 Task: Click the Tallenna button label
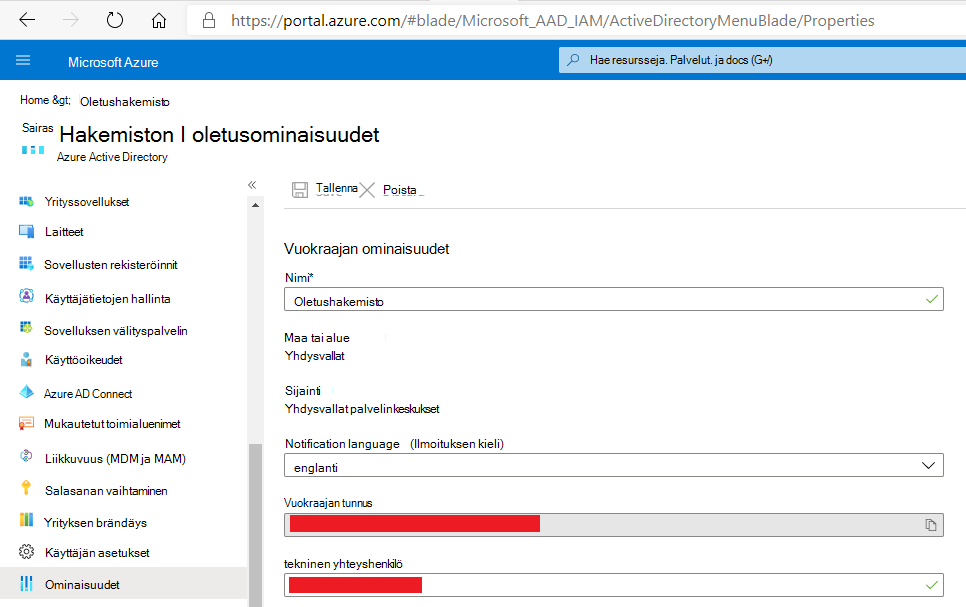coord(336,188)
